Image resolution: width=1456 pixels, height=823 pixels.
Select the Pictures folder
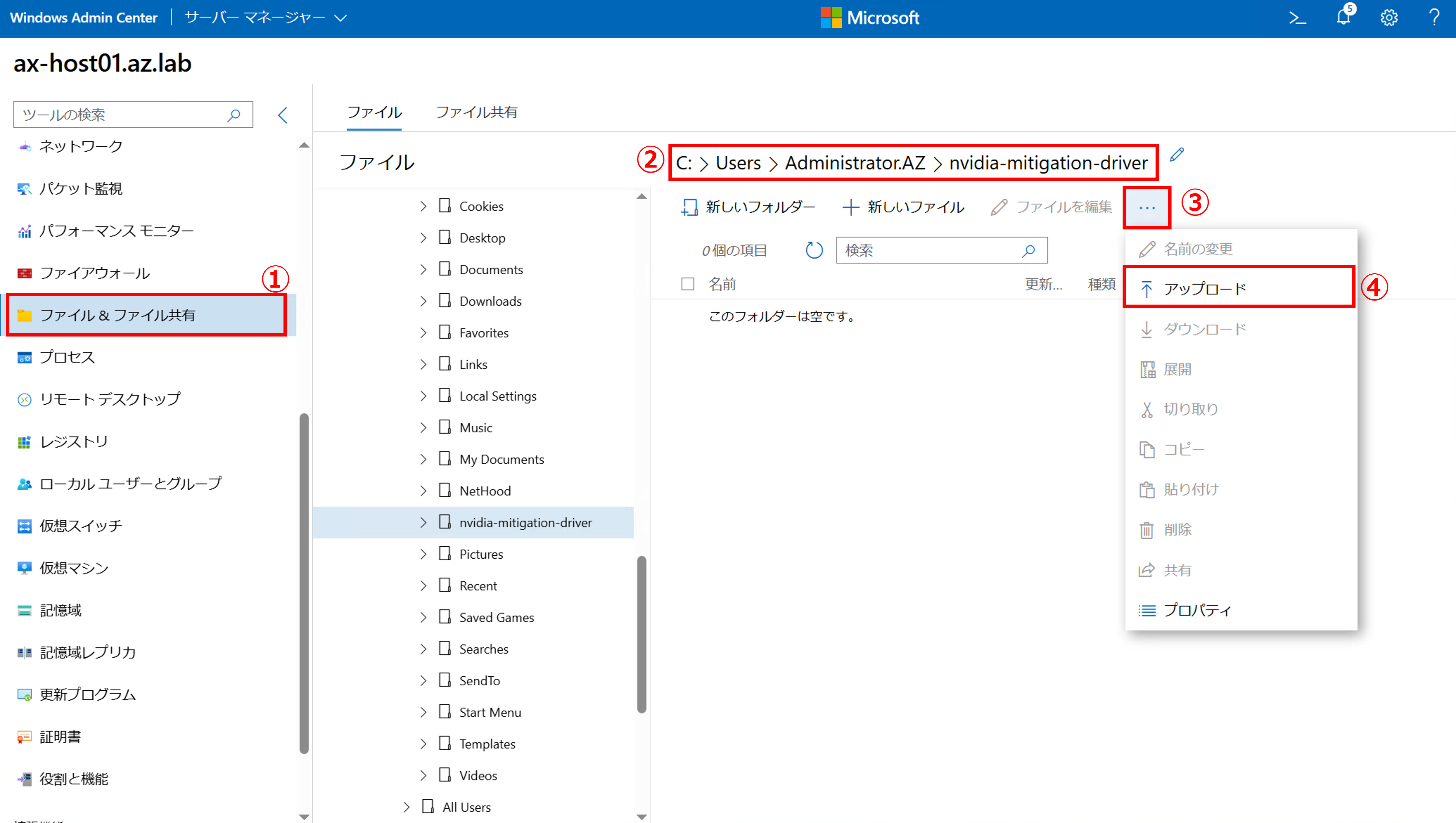pyautogui.click(x=481, y=555)
